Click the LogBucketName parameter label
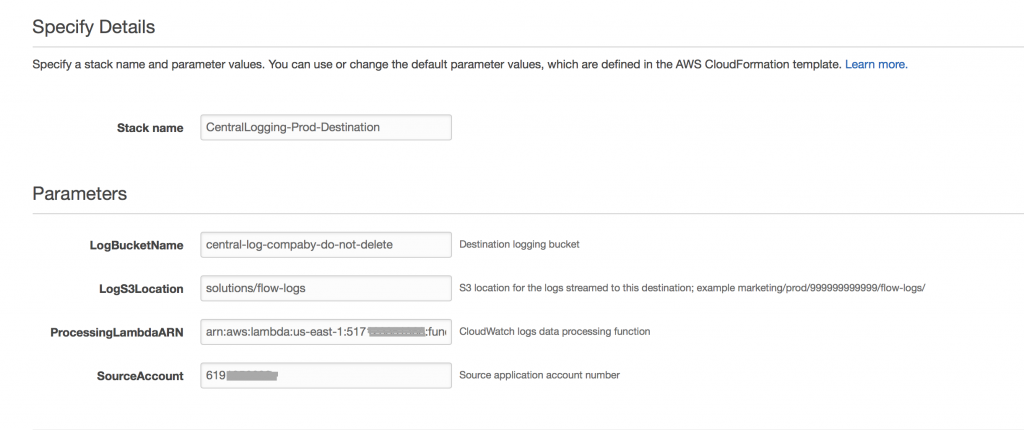Image resolution: width=1024 pixels, height=430 pixels. (x=136, y=245)
